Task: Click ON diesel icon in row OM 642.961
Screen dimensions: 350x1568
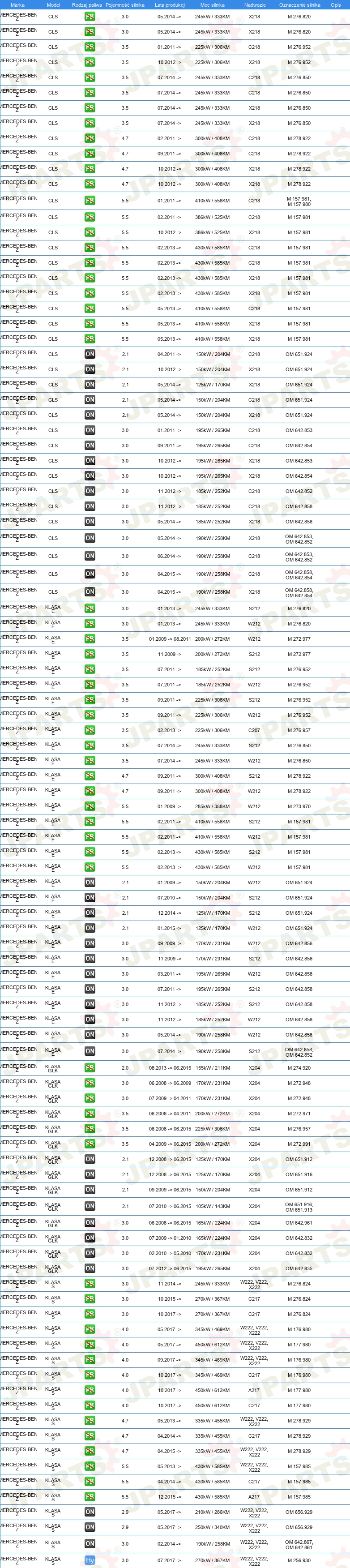Action: click(x=90, y=1222)
